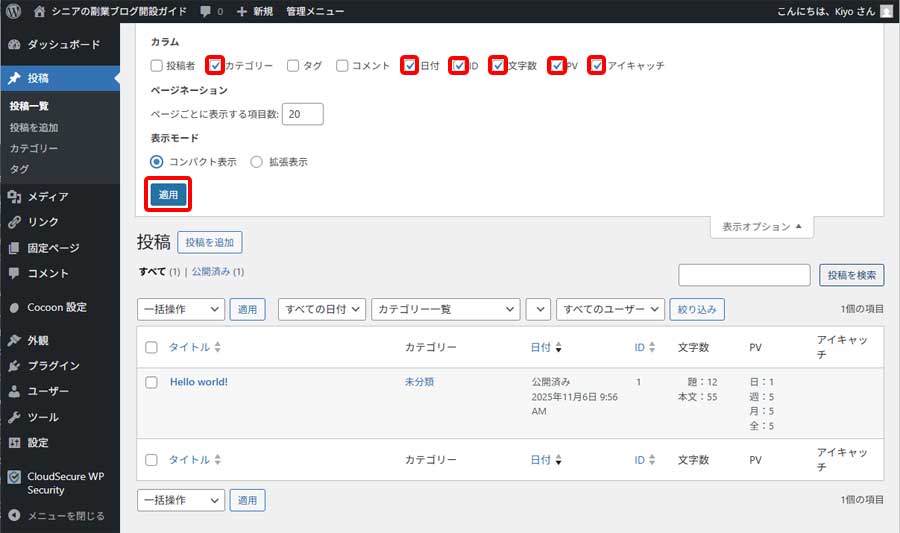
Task: Click the リンク chain icon in sidebar
Action: 14,222
